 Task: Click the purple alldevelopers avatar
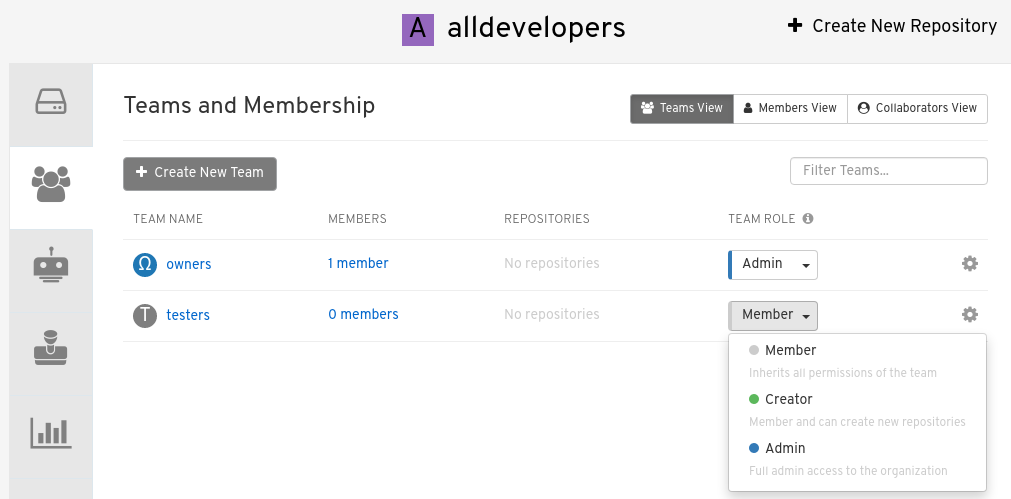pyautogui.click(x=418, y=29)
